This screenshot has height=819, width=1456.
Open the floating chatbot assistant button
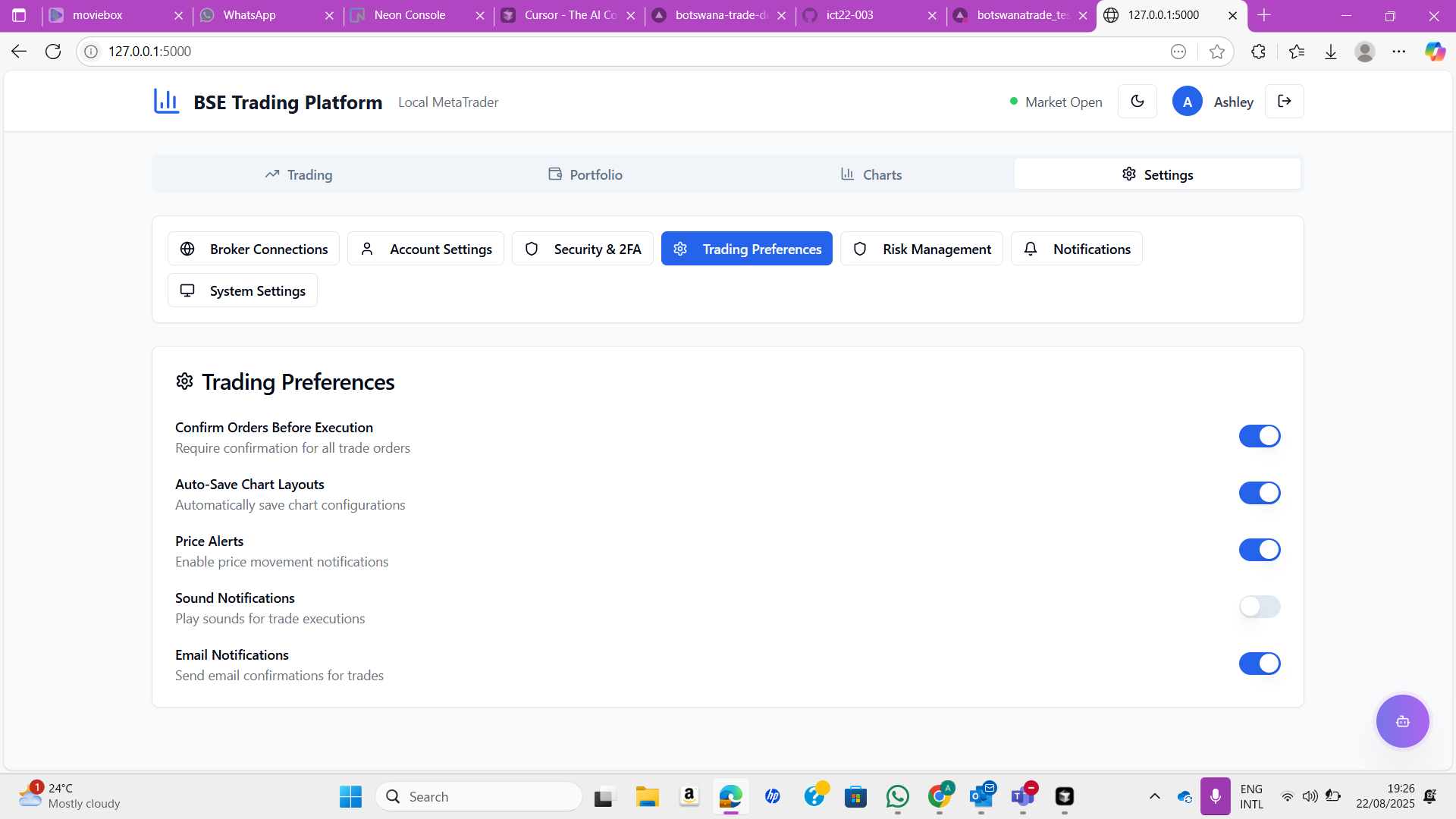(x=1402, y=721)
